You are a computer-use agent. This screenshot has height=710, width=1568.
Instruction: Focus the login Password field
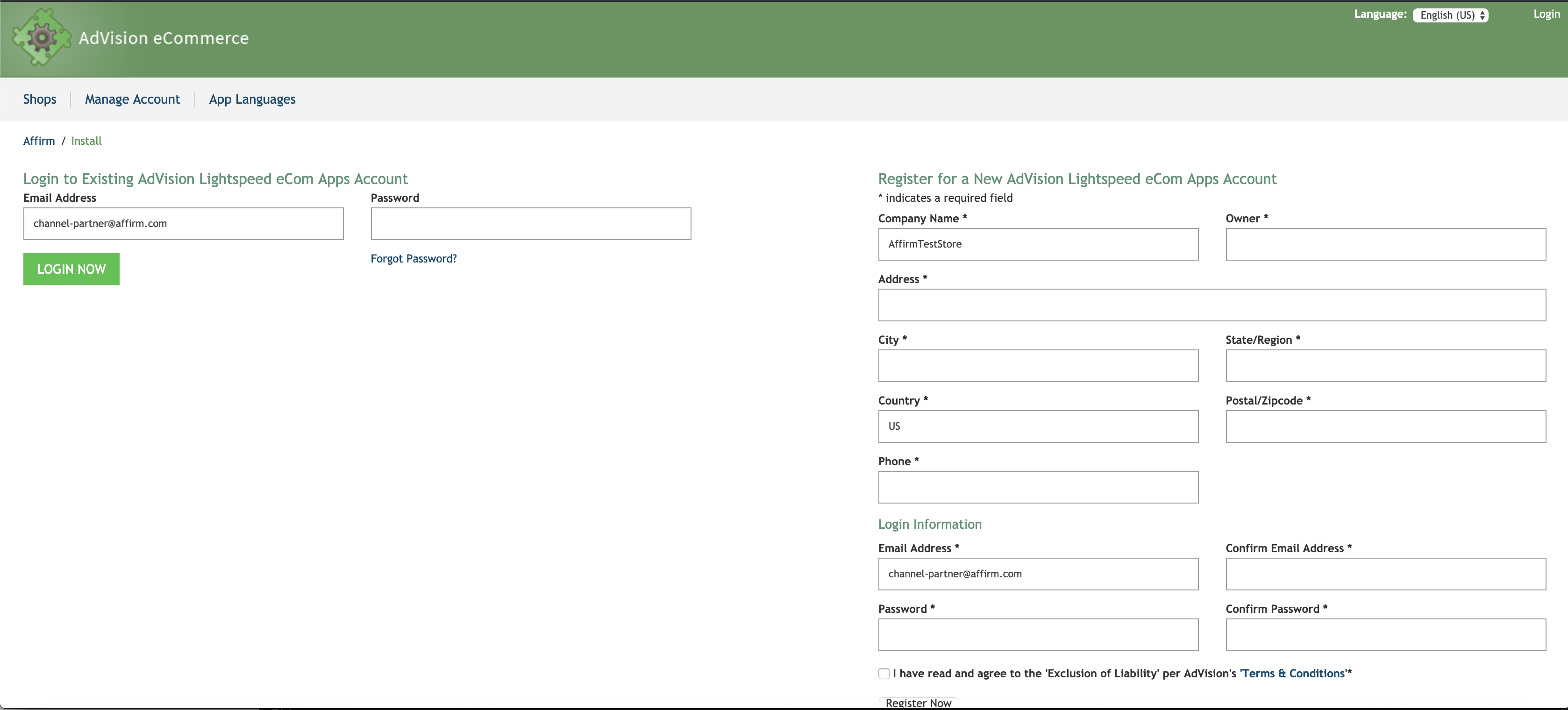click(x=530, y=223)
